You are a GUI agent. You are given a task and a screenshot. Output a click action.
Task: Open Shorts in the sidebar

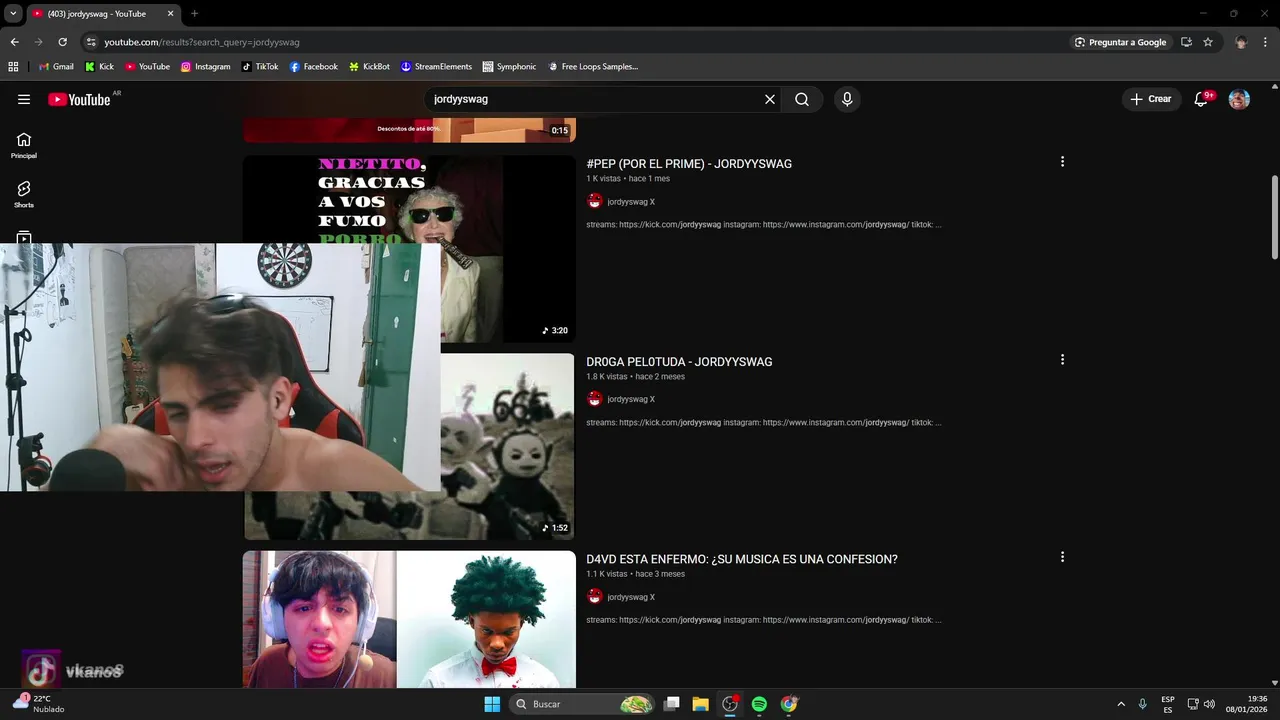[24, 194]
